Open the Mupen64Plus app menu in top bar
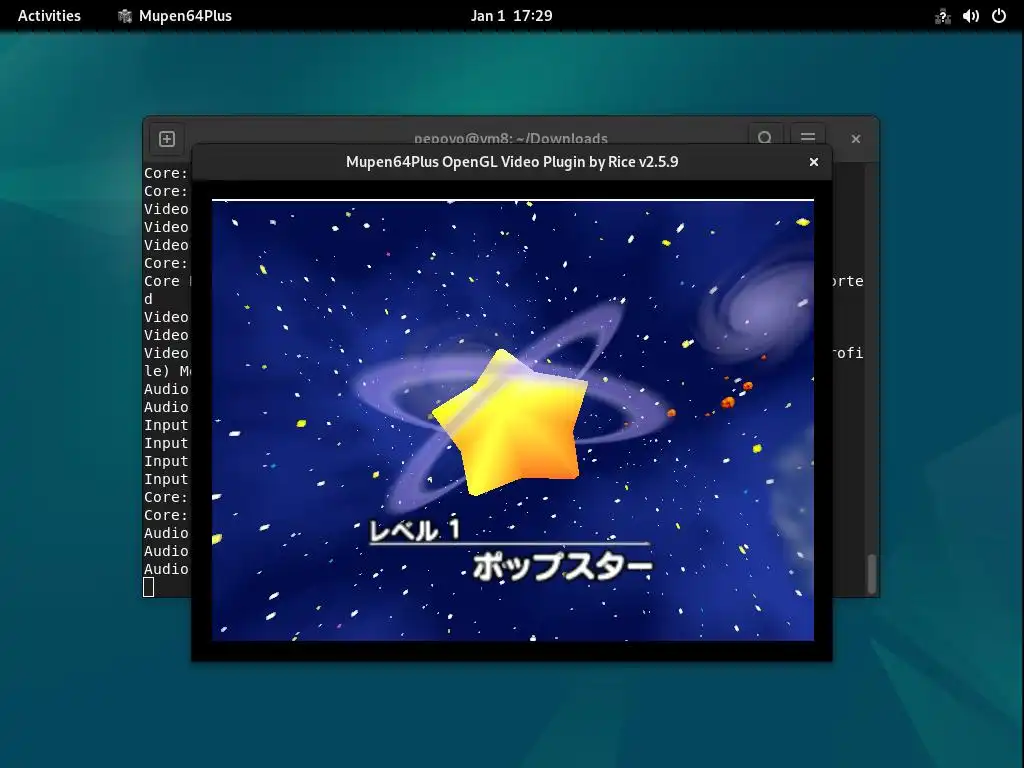This screenshot has height=768, width=1024. (175, 16)
